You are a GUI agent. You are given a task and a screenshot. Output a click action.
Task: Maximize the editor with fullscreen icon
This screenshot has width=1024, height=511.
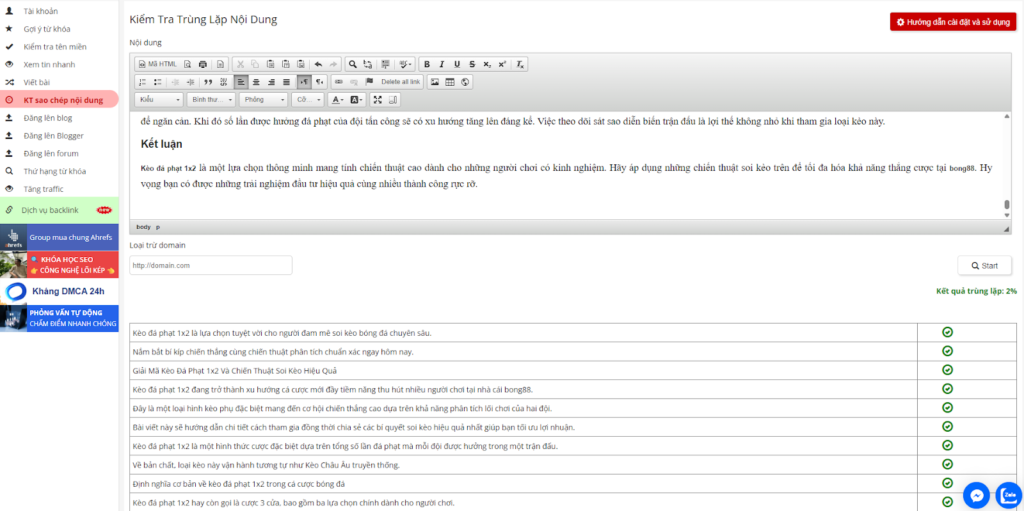(378, 100)
